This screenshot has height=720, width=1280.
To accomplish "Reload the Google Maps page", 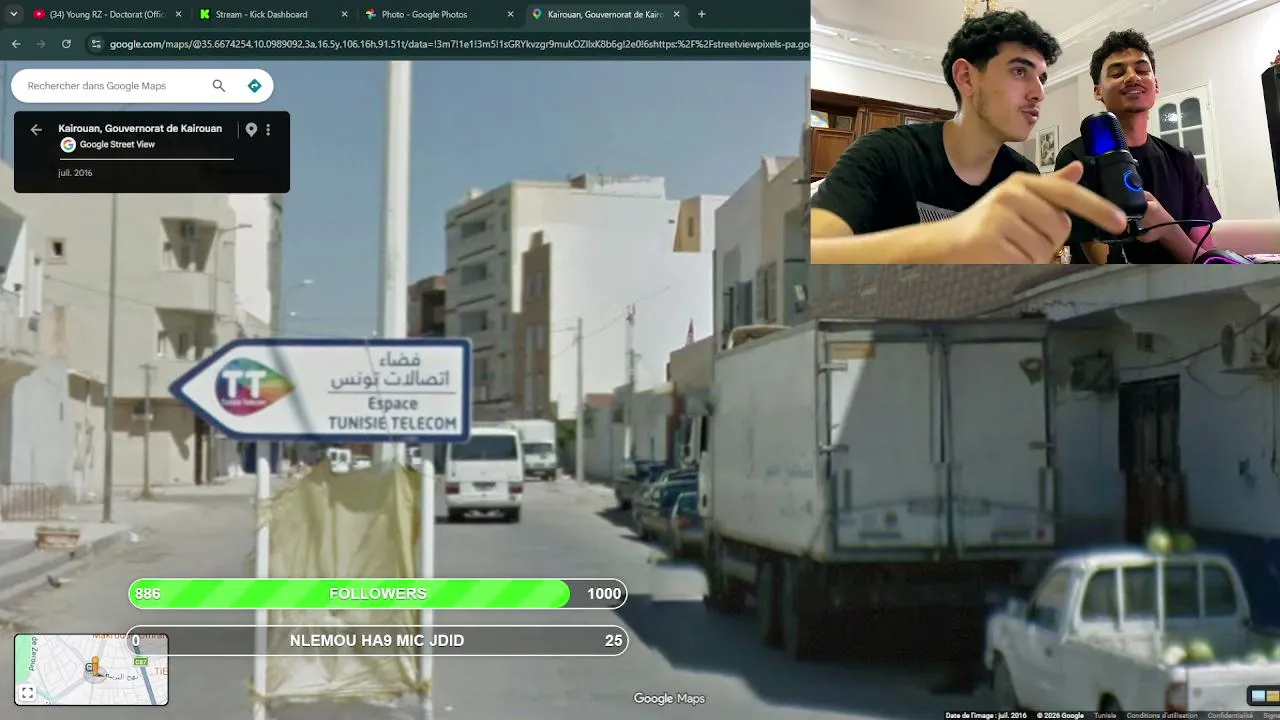I will (66, 44).
